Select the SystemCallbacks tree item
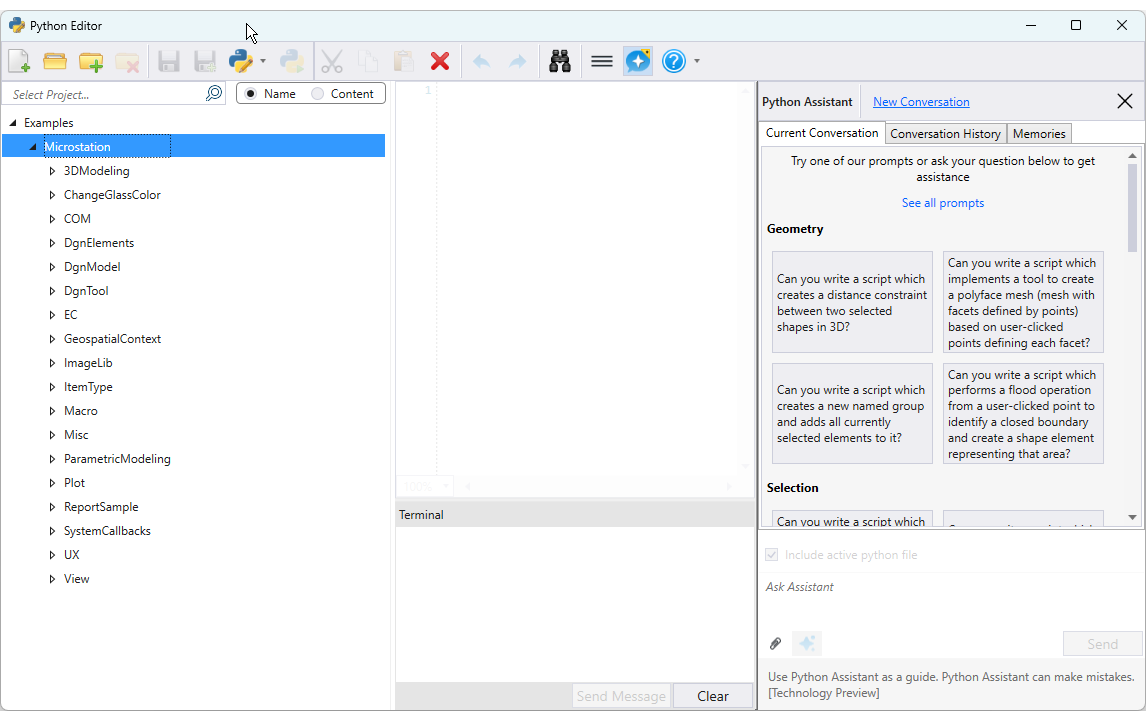This screenshot has width=1146, height=721. [107, 531]
